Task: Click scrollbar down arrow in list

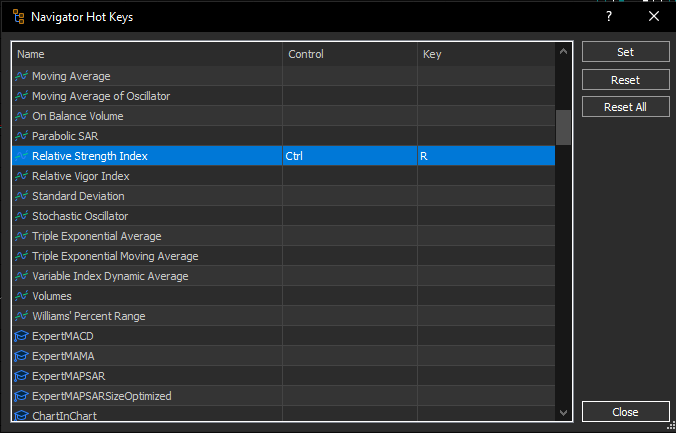Action: [x=563, y=412]
